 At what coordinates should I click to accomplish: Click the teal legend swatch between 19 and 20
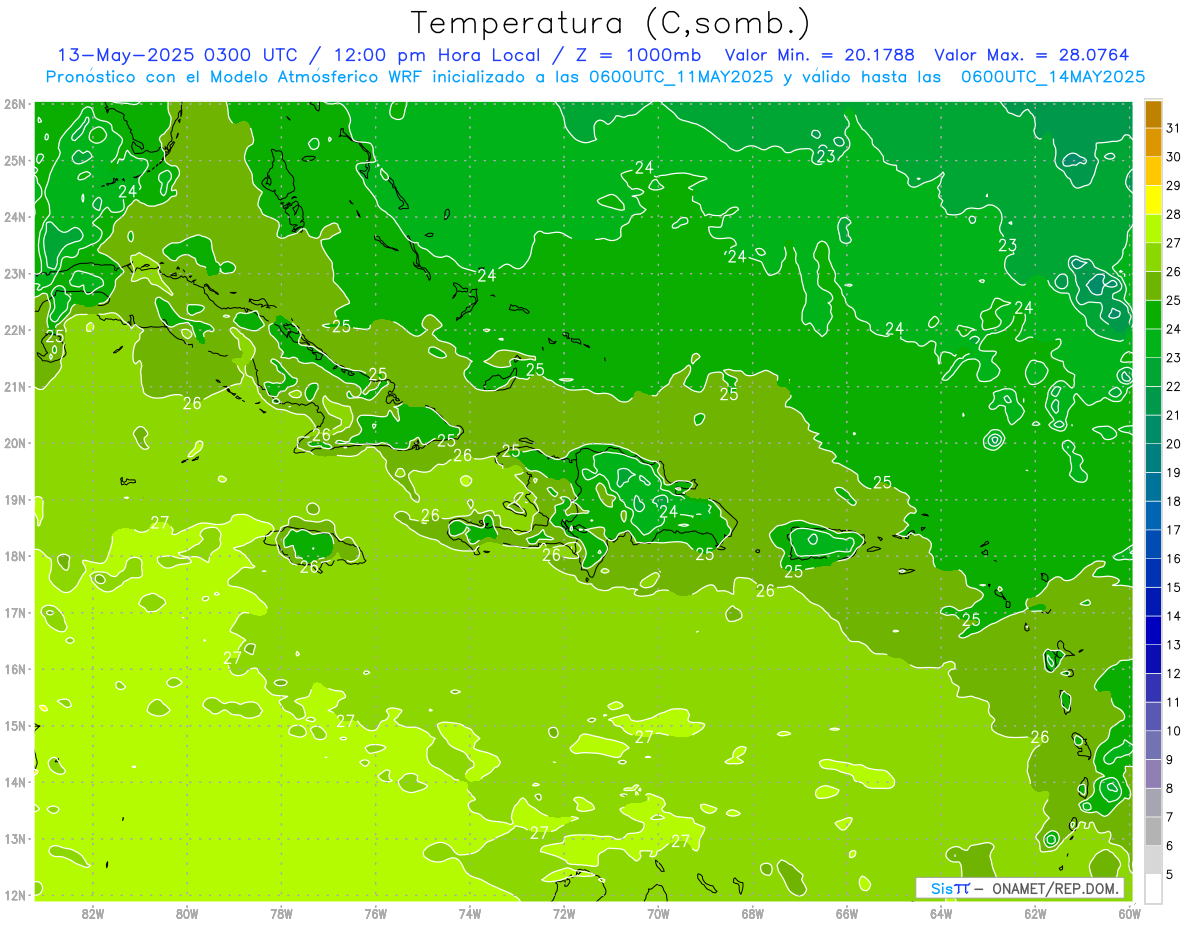click(x=1153, y=459)
